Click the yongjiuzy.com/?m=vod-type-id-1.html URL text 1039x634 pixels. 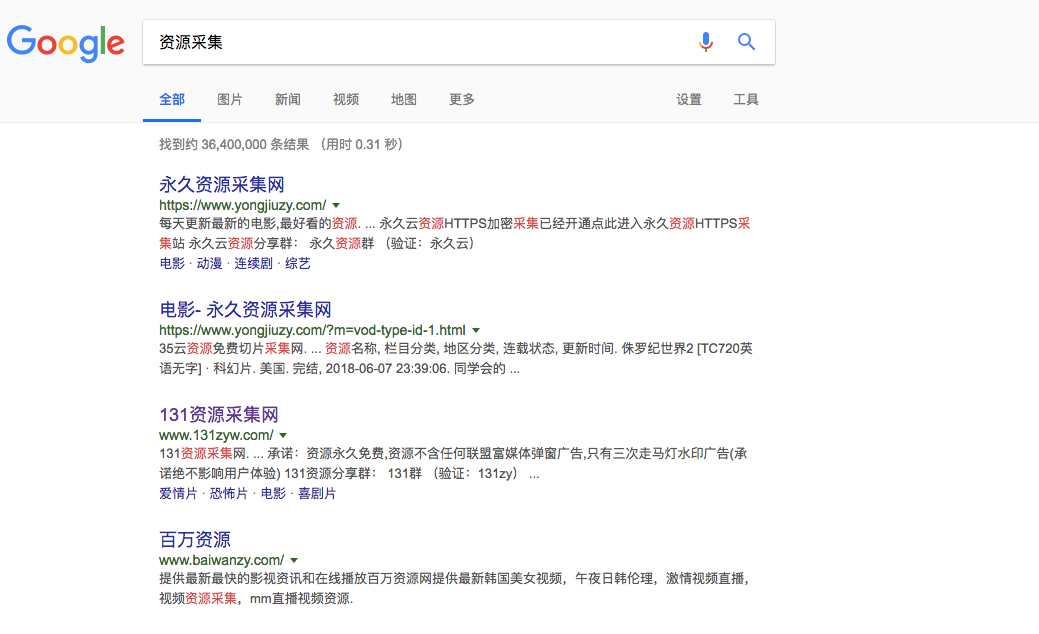312,331
